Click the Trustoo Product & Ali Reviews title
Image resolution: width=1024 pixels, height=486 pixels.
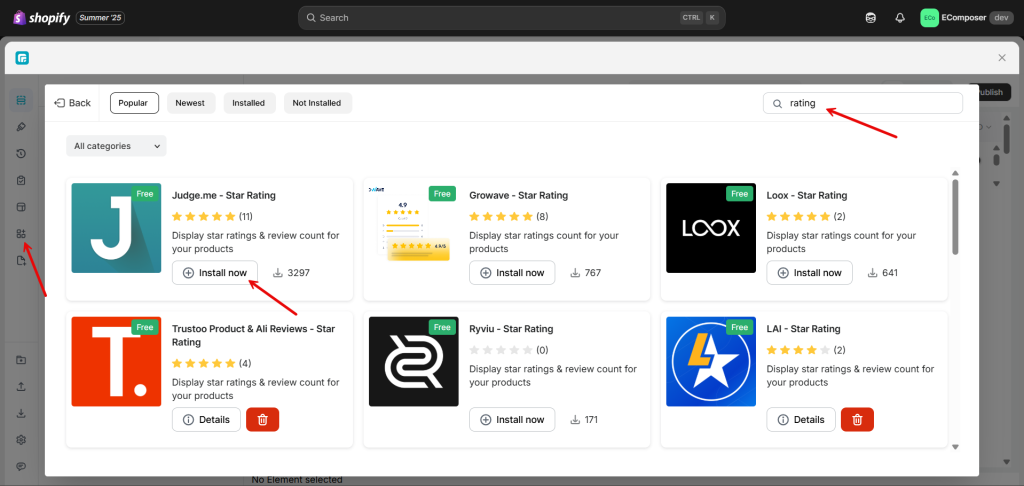point(253,335)
